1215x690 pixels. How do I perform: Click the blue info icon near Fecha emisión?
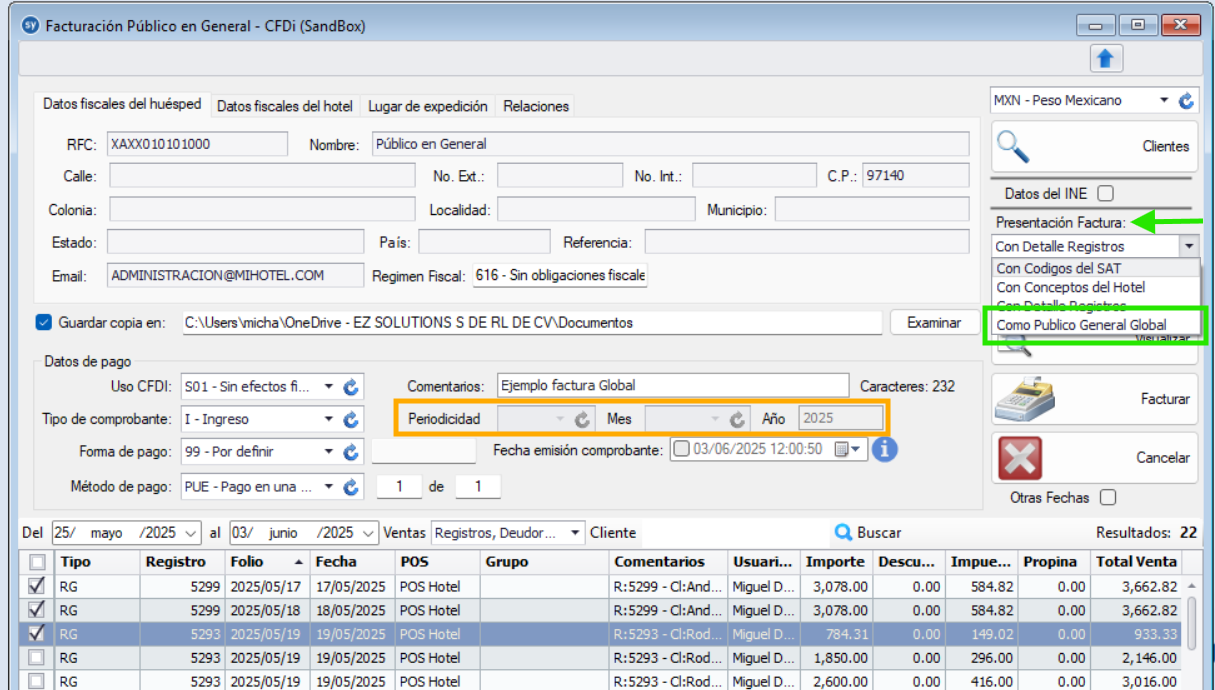883,450
